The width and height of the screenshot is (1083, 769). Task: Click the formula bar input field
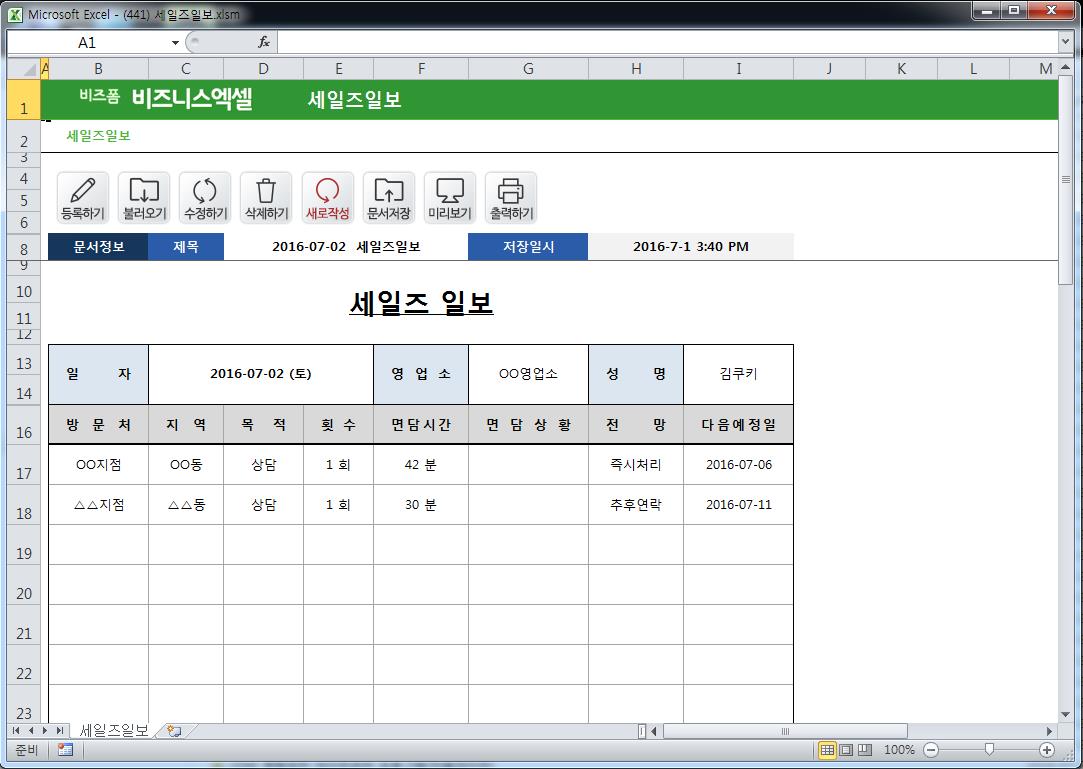point(660,42)
